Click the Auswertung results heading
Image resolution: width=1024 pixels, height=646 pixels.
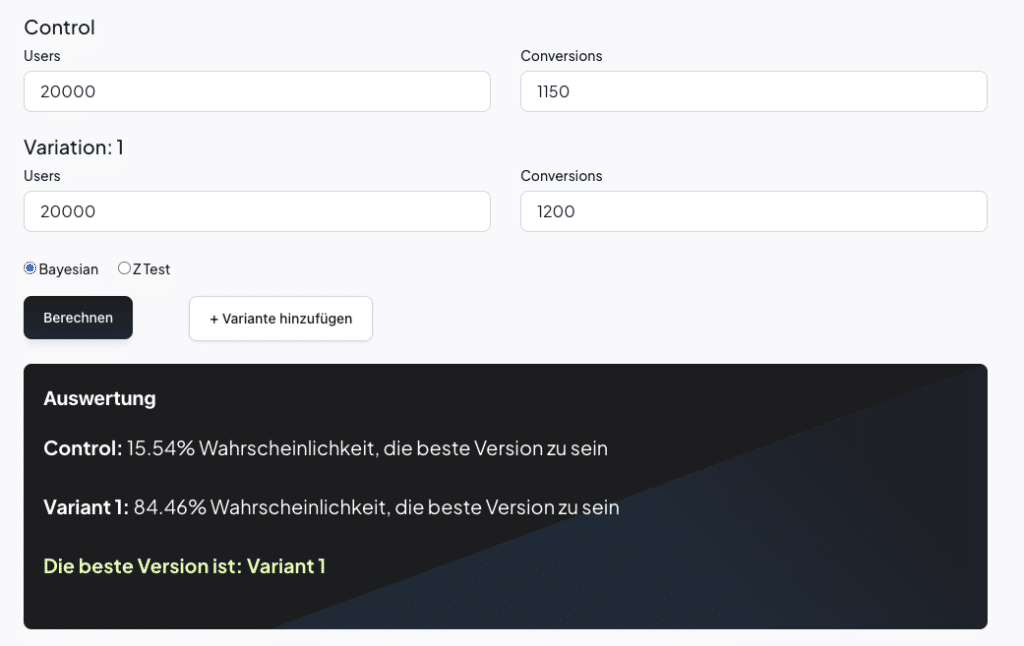pyautogui.click(x=99, y=398)
